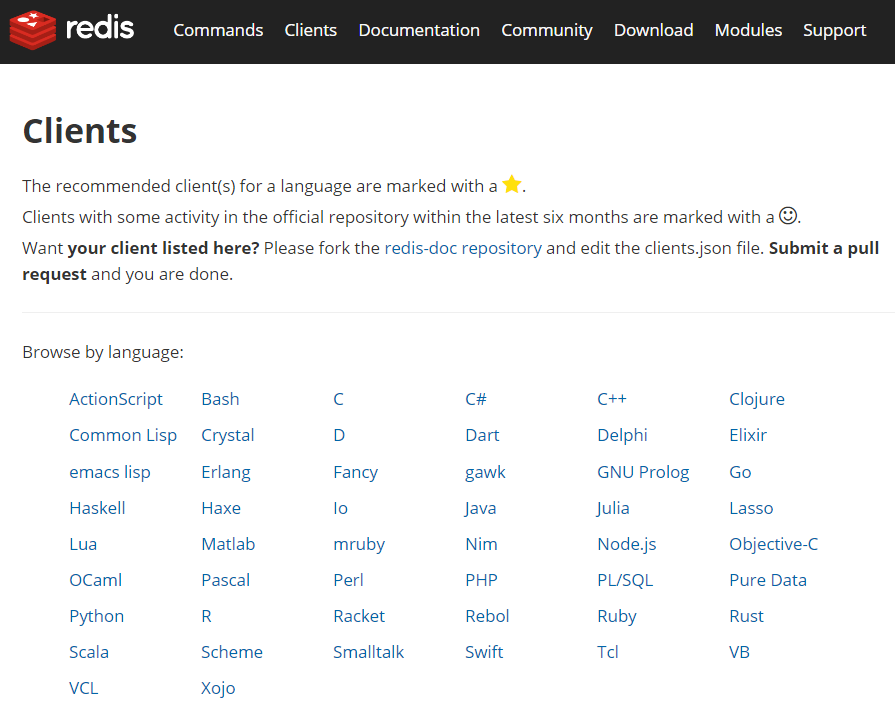Viewport: 895px width, 717px height.
Task: Select the C# language link
Action: click(475, 398)
